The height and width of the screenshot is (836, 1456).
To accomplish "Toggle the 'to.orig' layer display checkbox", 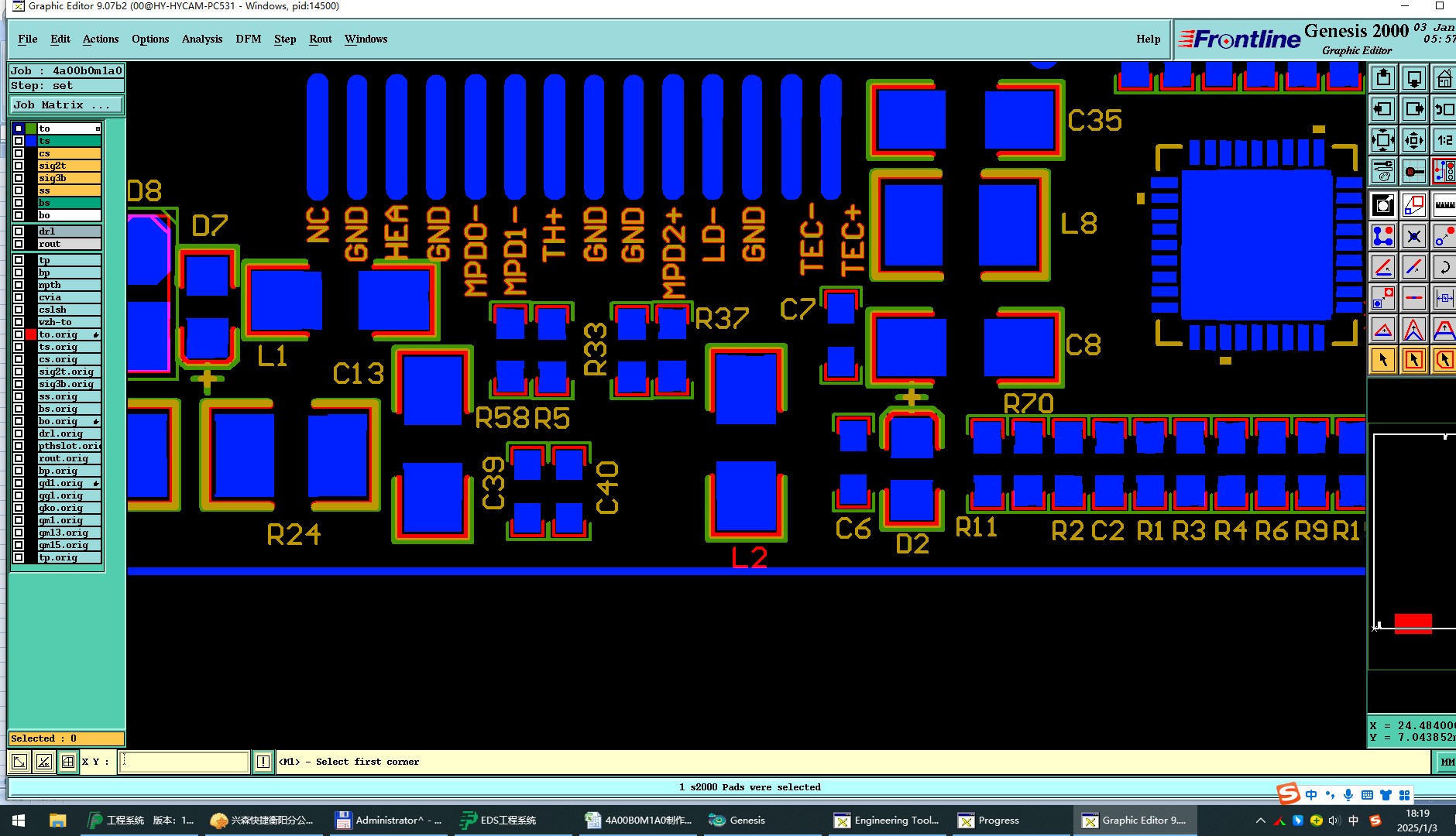I will coord(19,334).
